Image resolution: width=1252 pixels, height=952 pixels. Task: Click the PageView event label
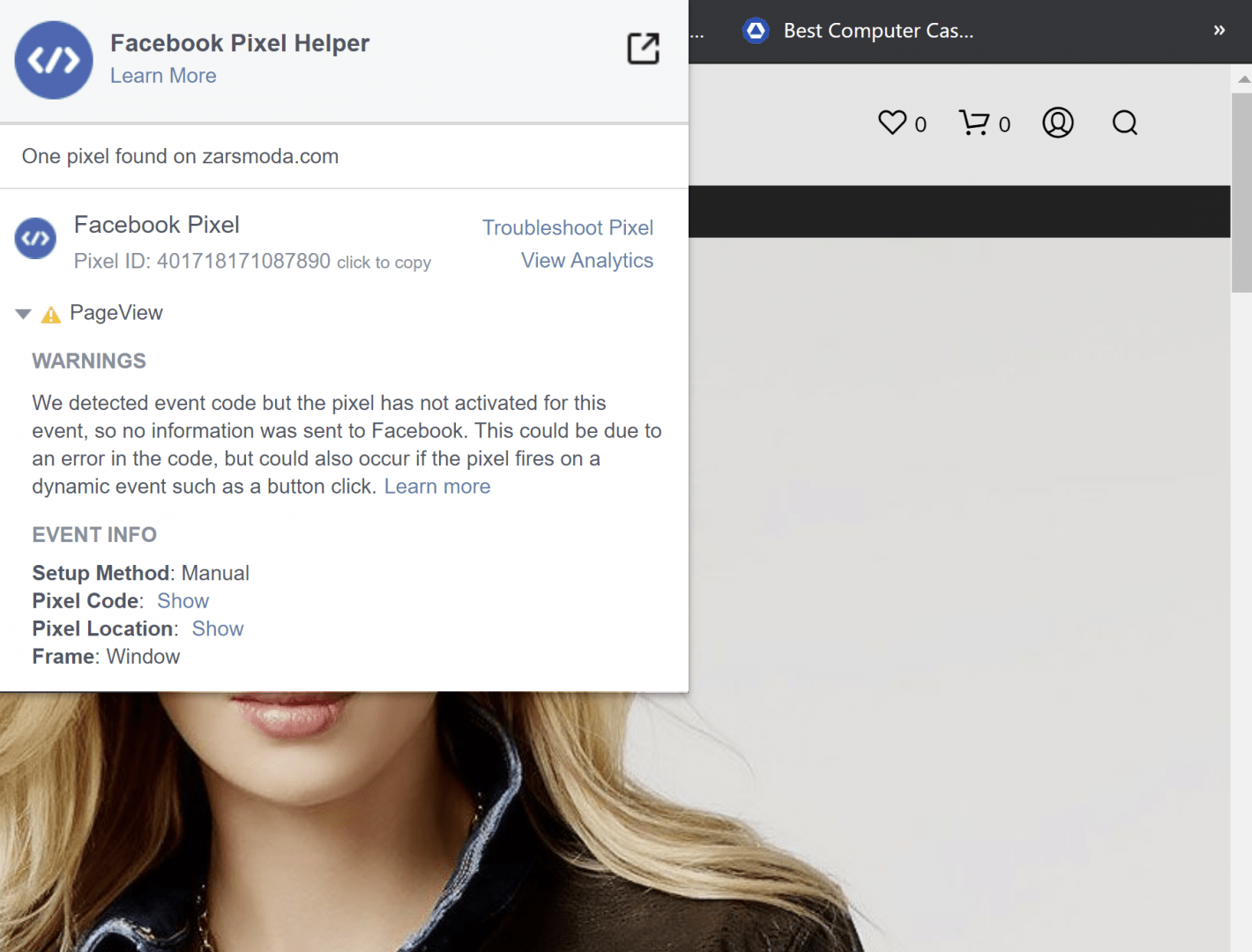pos(116,313)
